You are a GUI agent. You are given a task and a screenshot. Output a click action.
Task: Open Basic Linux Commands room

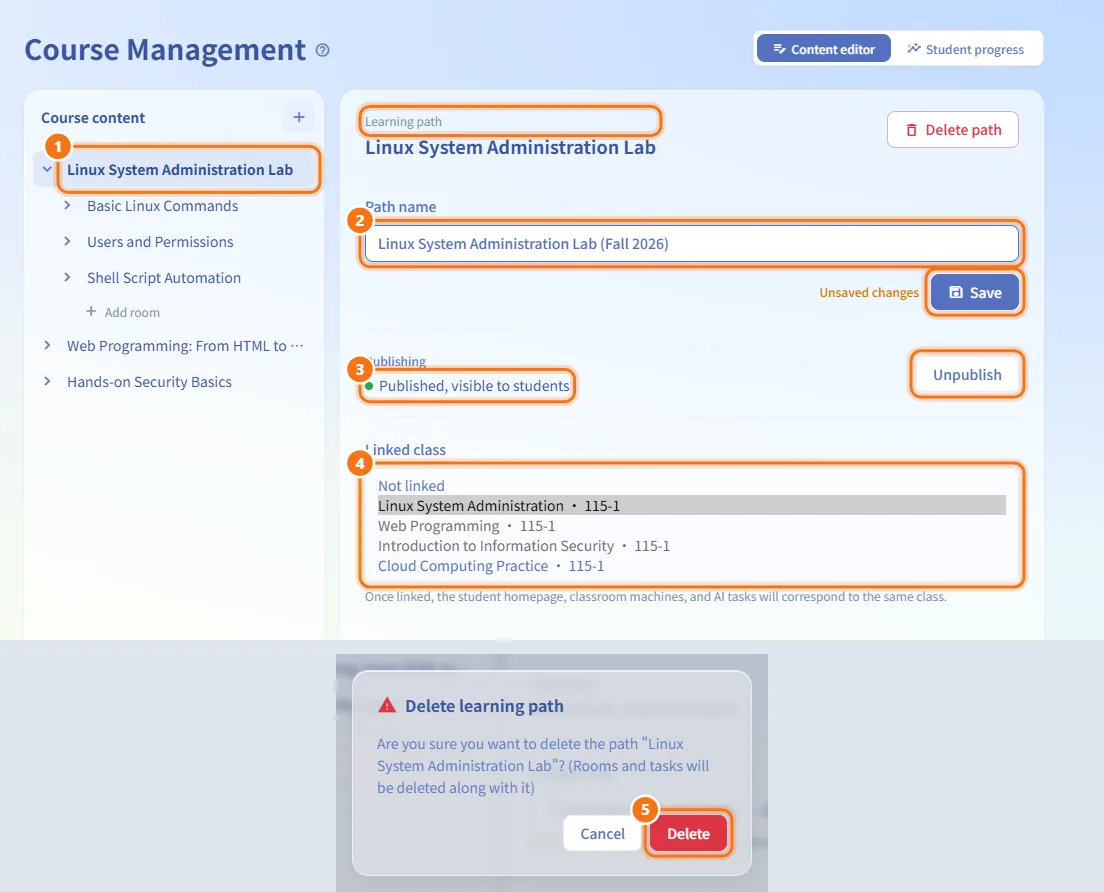(163, 206)
